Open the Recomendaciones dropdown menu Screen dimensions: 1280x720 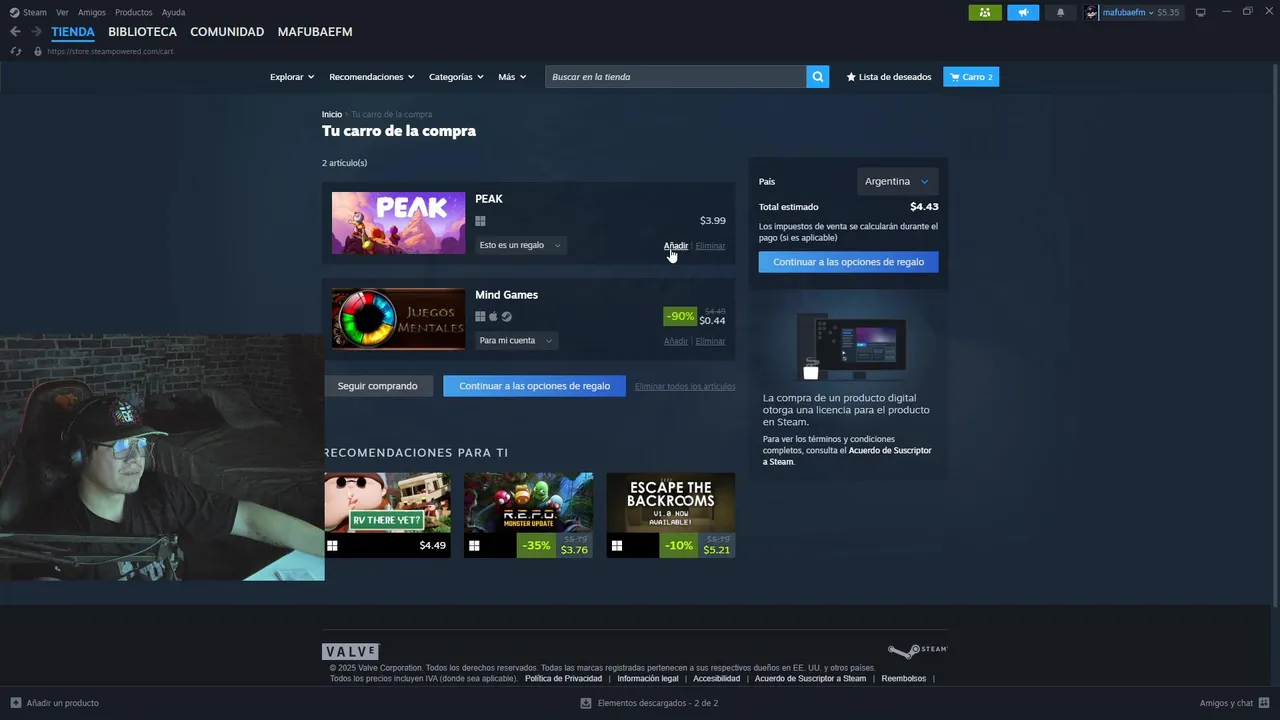point(372,77)
